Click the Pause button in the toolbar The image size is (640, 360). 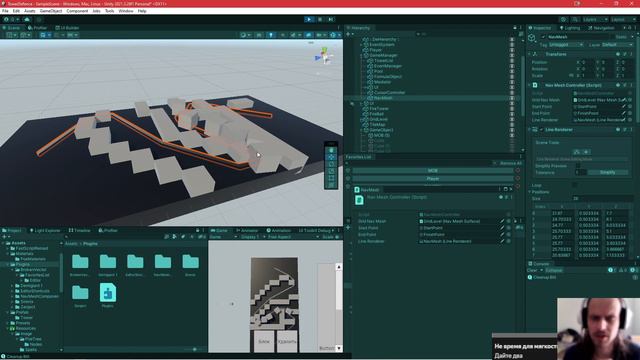320,19
